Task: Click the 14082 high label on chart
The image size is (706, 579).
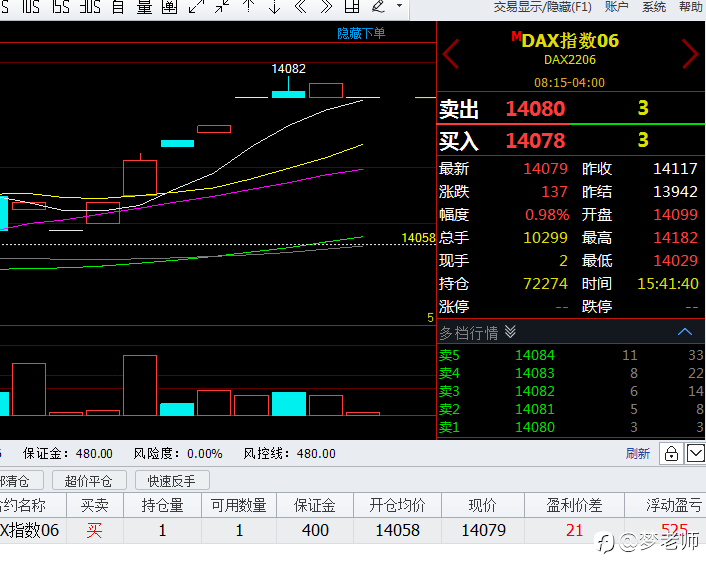Action: pyautogui.click(x=289, y=69)
